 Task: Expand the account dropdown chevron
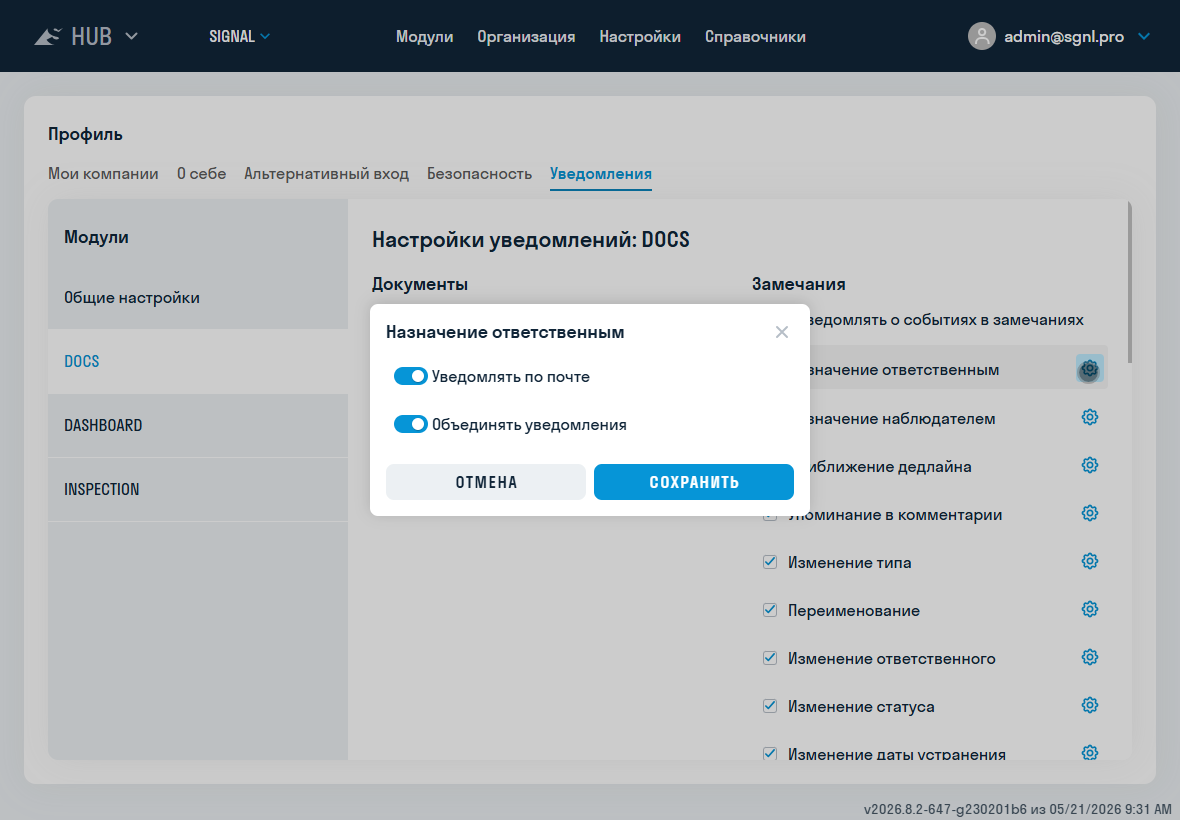(x=1144, y=36)
